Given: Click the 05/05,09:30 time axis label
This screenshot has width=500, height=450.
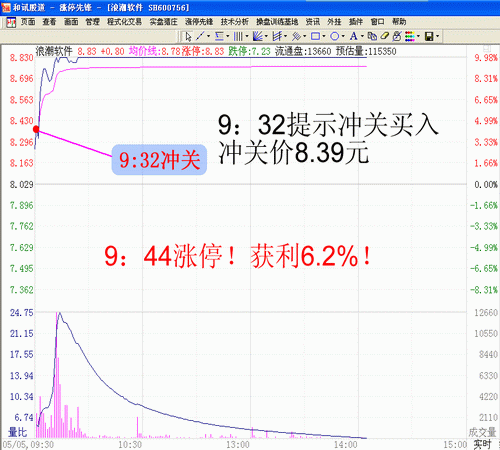Looking at the screenshot, I should 28,445.
